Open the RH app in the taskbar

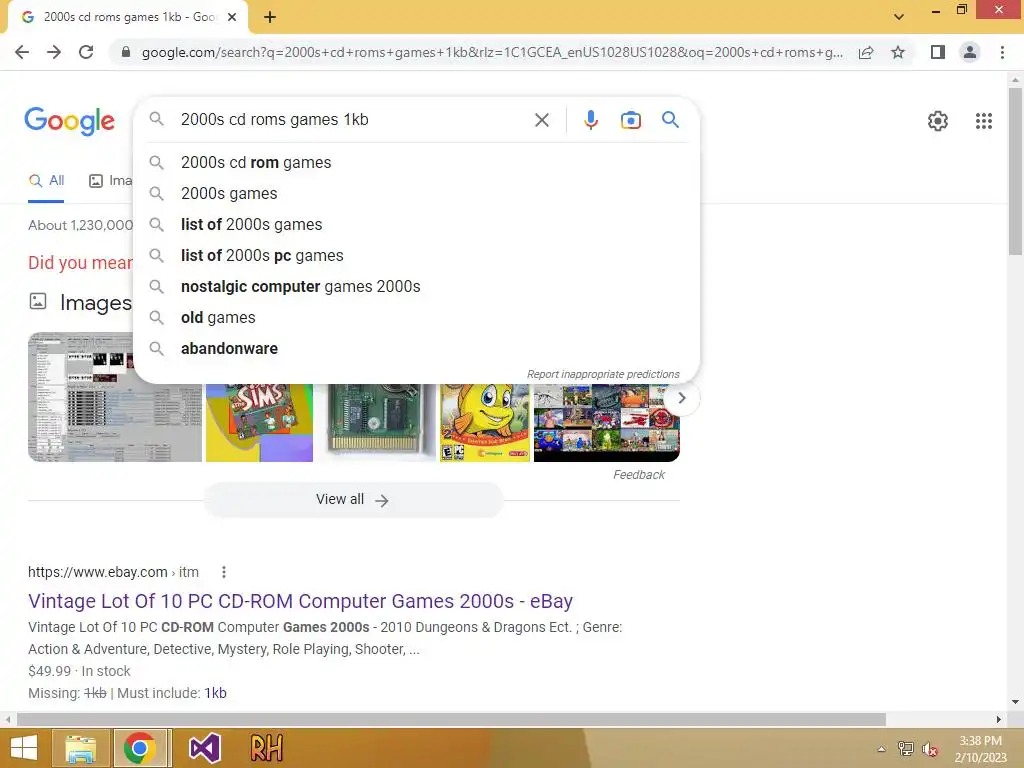tap(266, 748)
